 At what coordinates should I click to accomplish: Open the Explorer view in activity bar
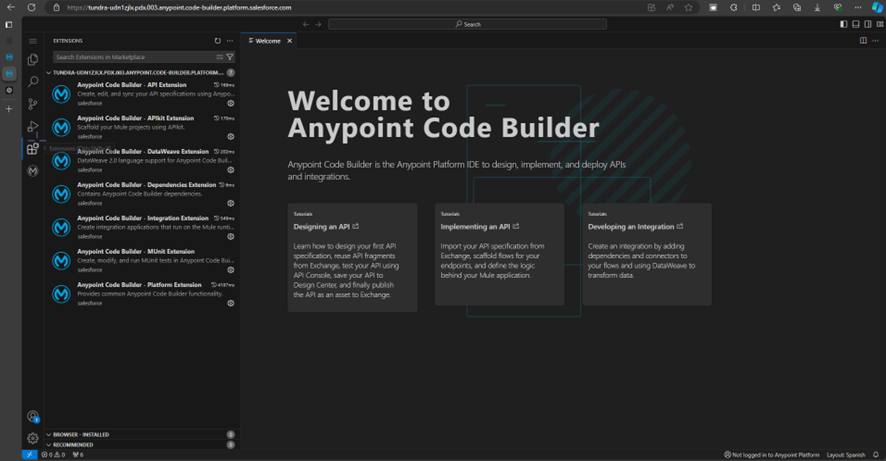33,59
